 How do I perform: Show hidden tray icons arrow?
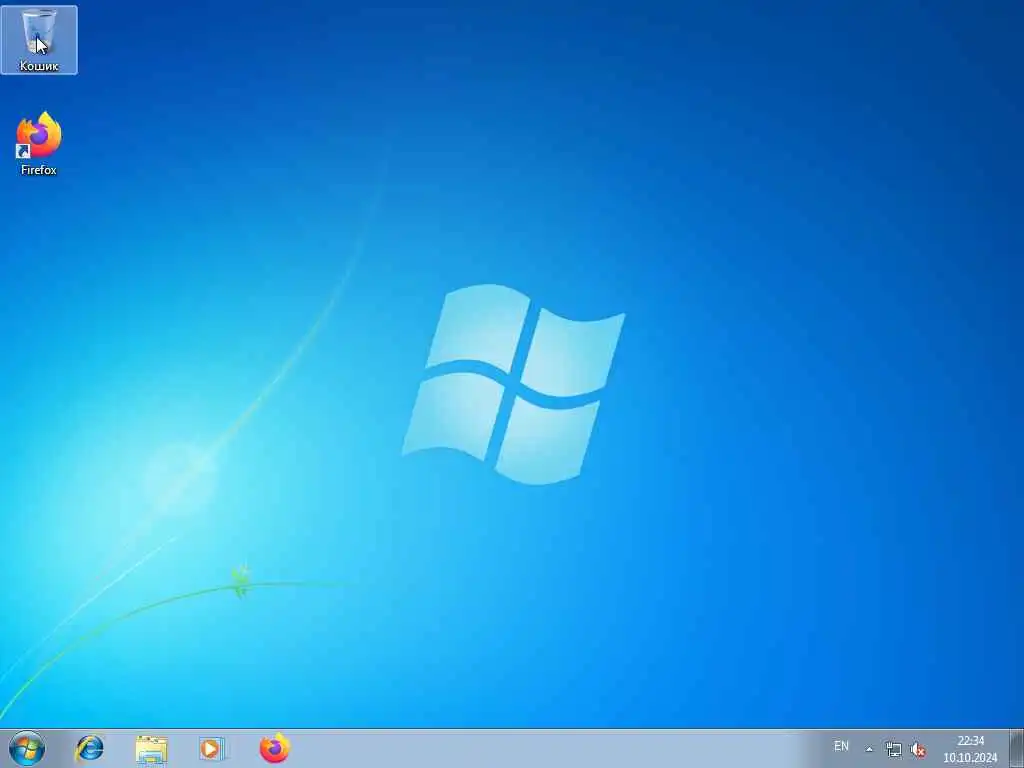pos(869,749)
